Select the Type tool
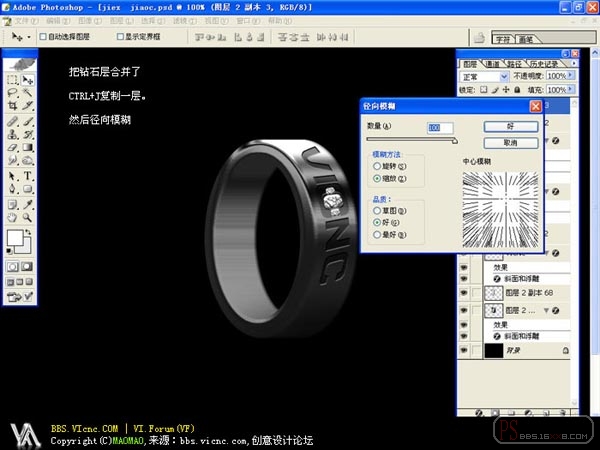 [28, 176]
